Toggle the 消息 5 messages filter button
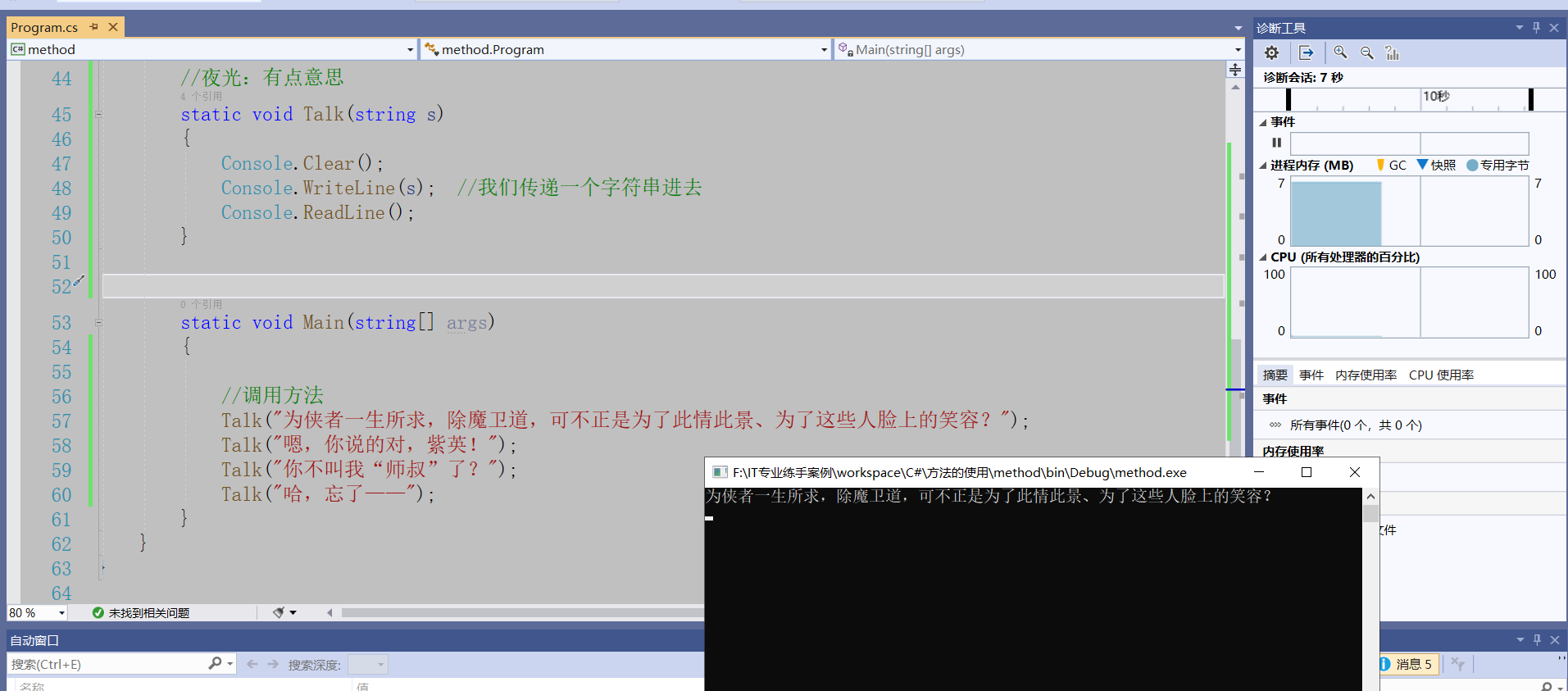This screenshot has width=1568, height=691. 1408,665
